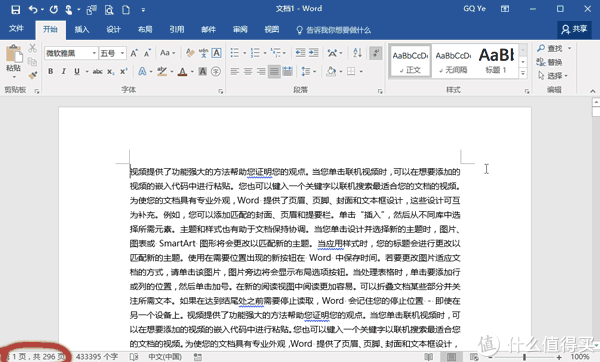This screenshot has height=362, width=600.
Task: Switch to Print Layout view in status bar
Action: (x=452, y=357)
